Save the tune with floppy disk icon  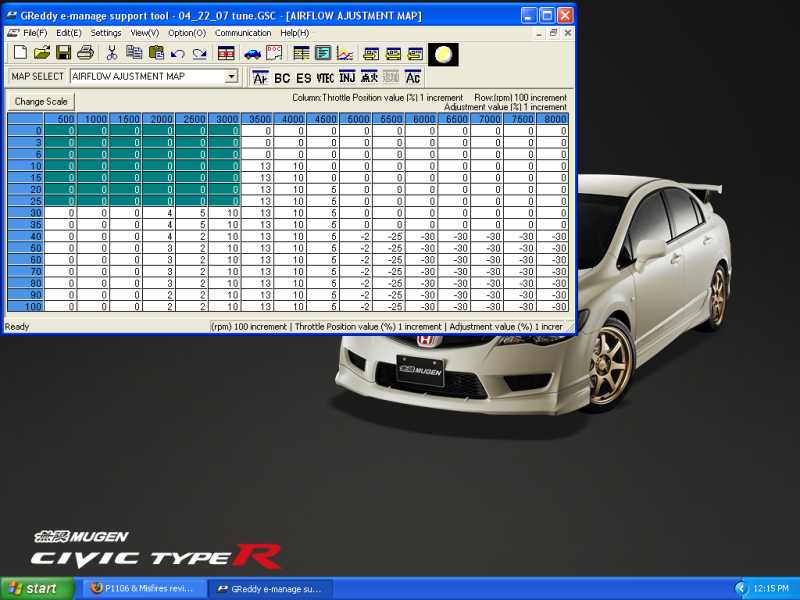[x=63, y=53]
